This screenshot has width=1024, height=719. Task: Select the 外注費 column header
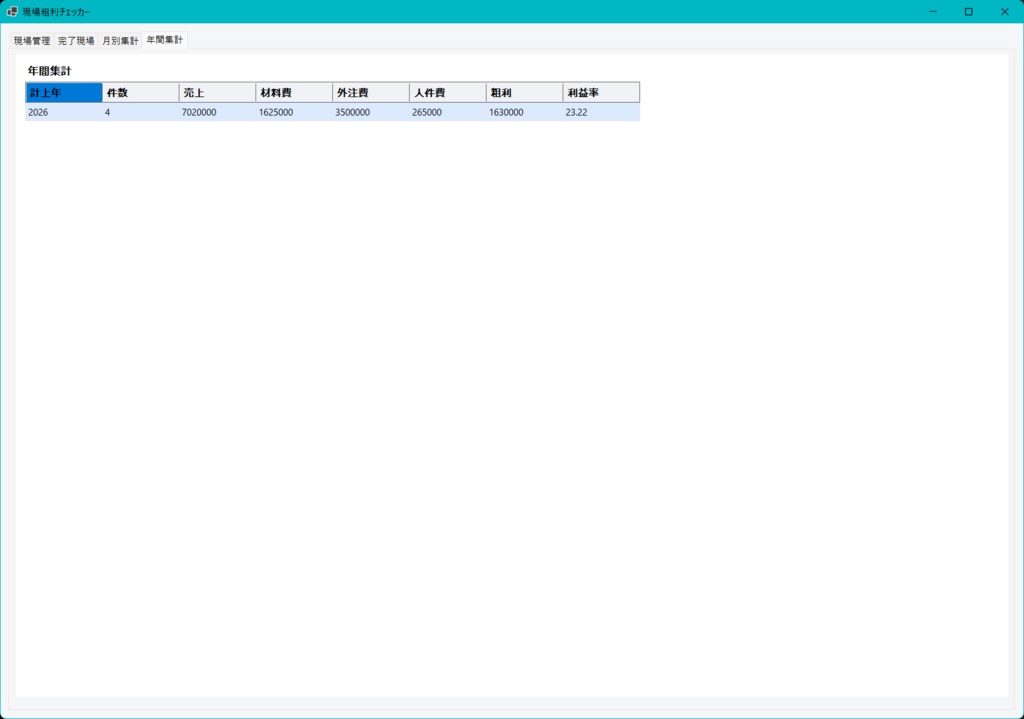[371, 93]
